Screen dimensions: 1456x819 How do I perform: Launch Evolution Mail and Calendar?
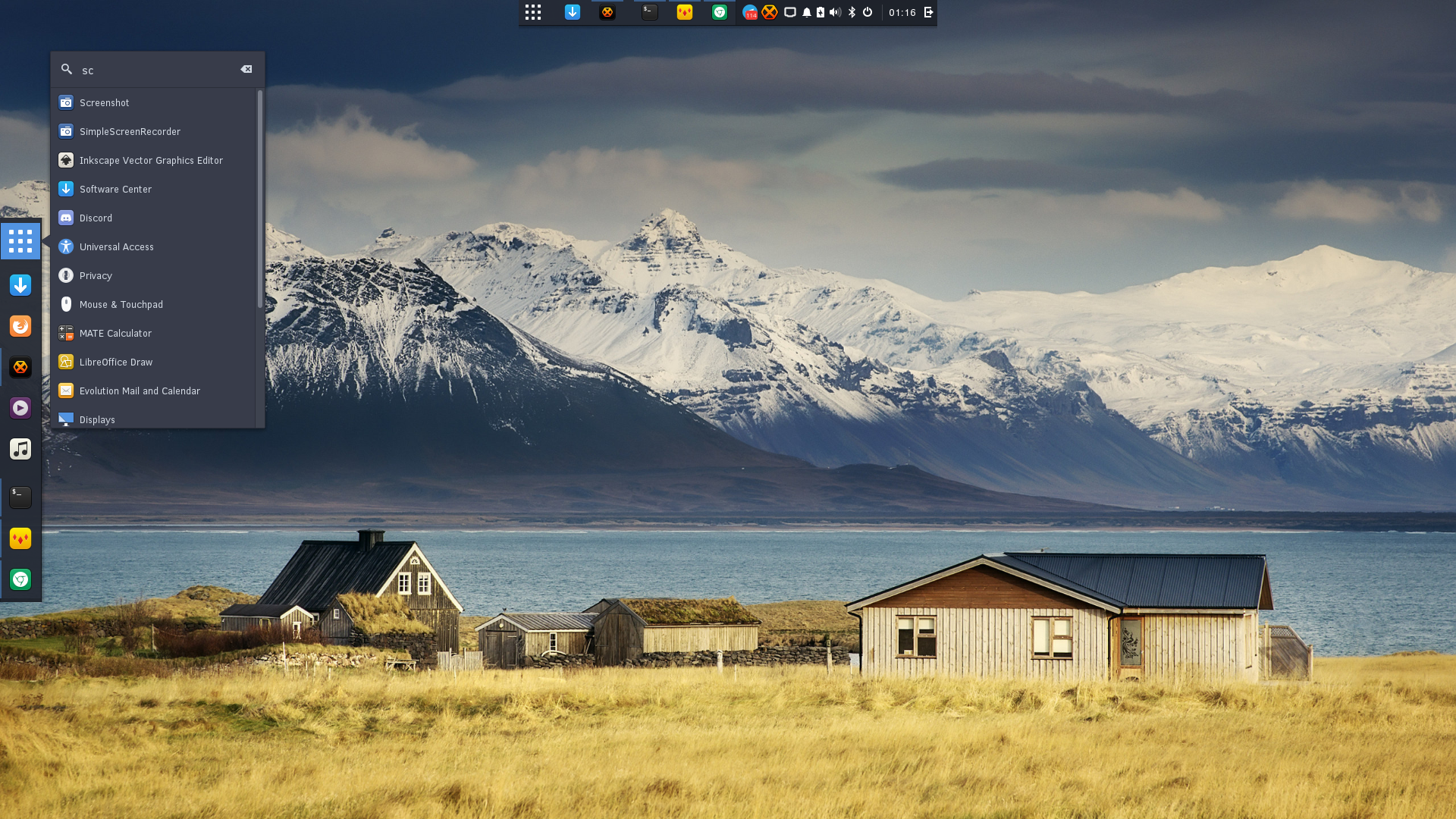(153, 391)
